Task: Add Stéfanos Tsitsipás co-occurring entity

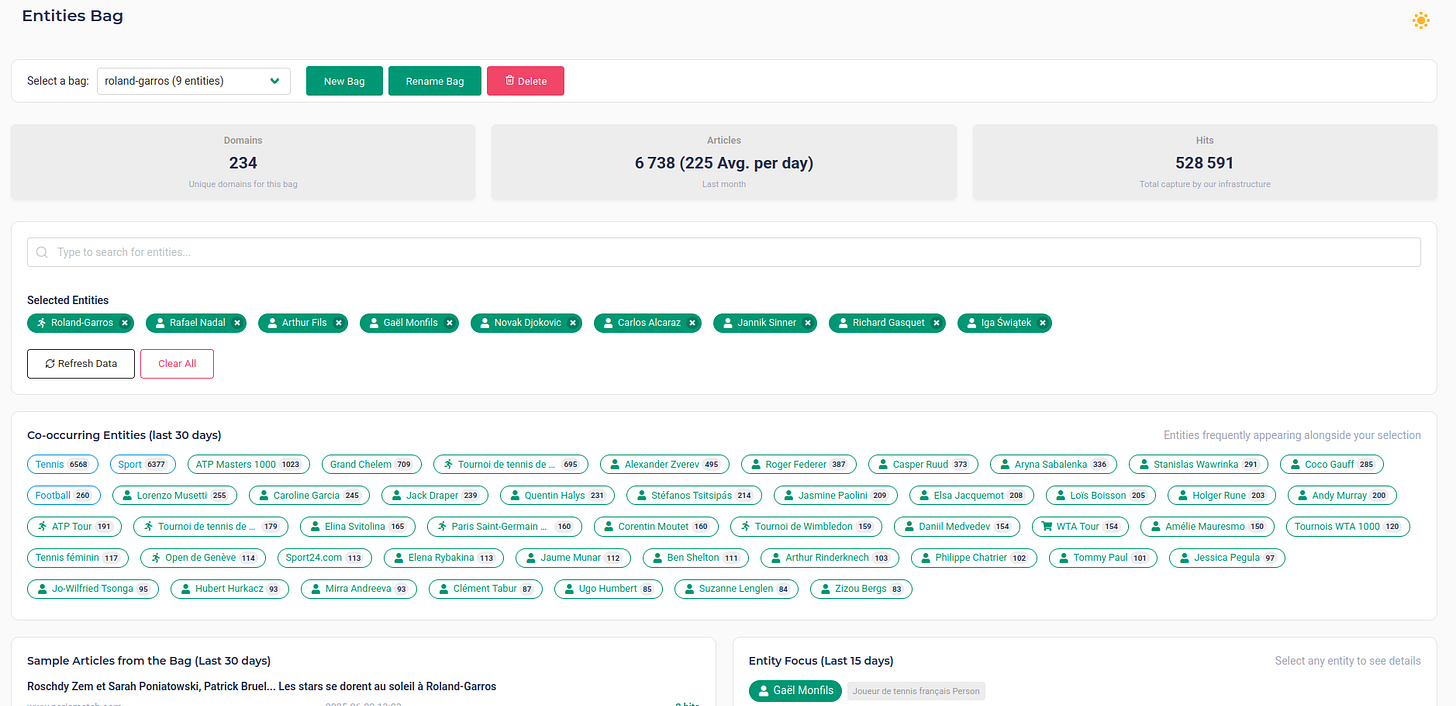Action: 695,495
